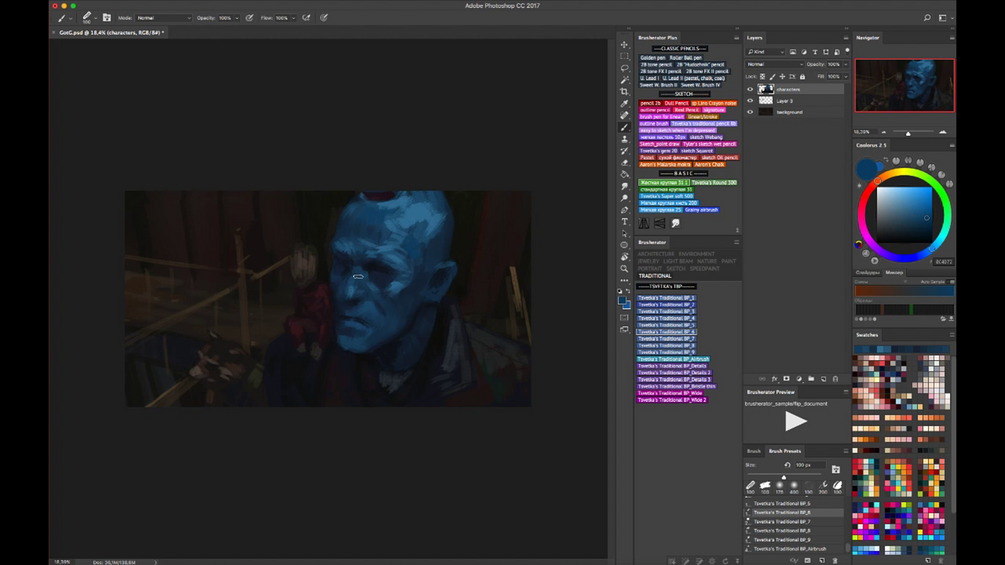Click the layer effects fx icon

tap(775, 379)
